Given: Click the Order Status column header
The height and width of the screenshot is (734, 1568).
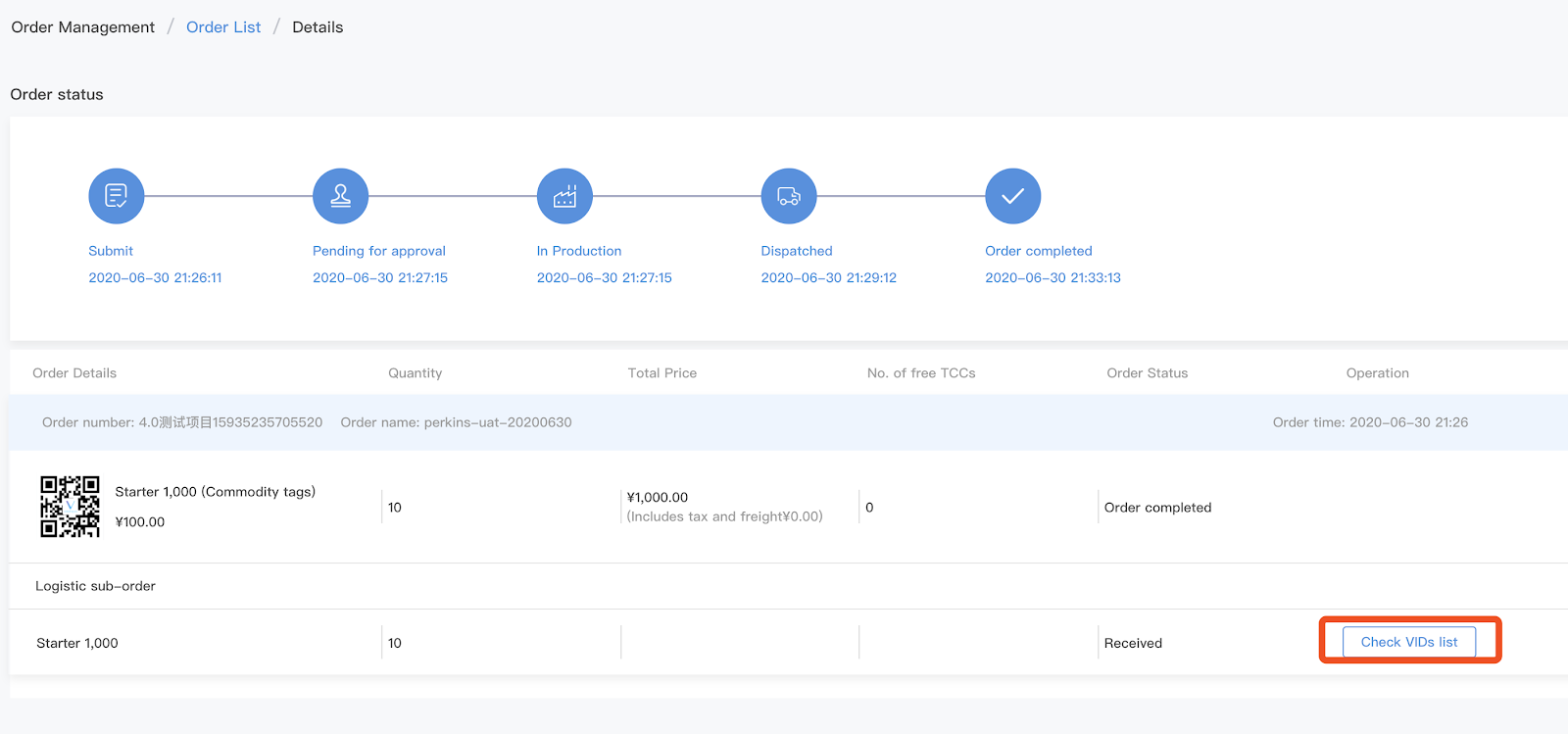Looking at the screenshot, I should pyautogui.click(x=1148, y=373).
